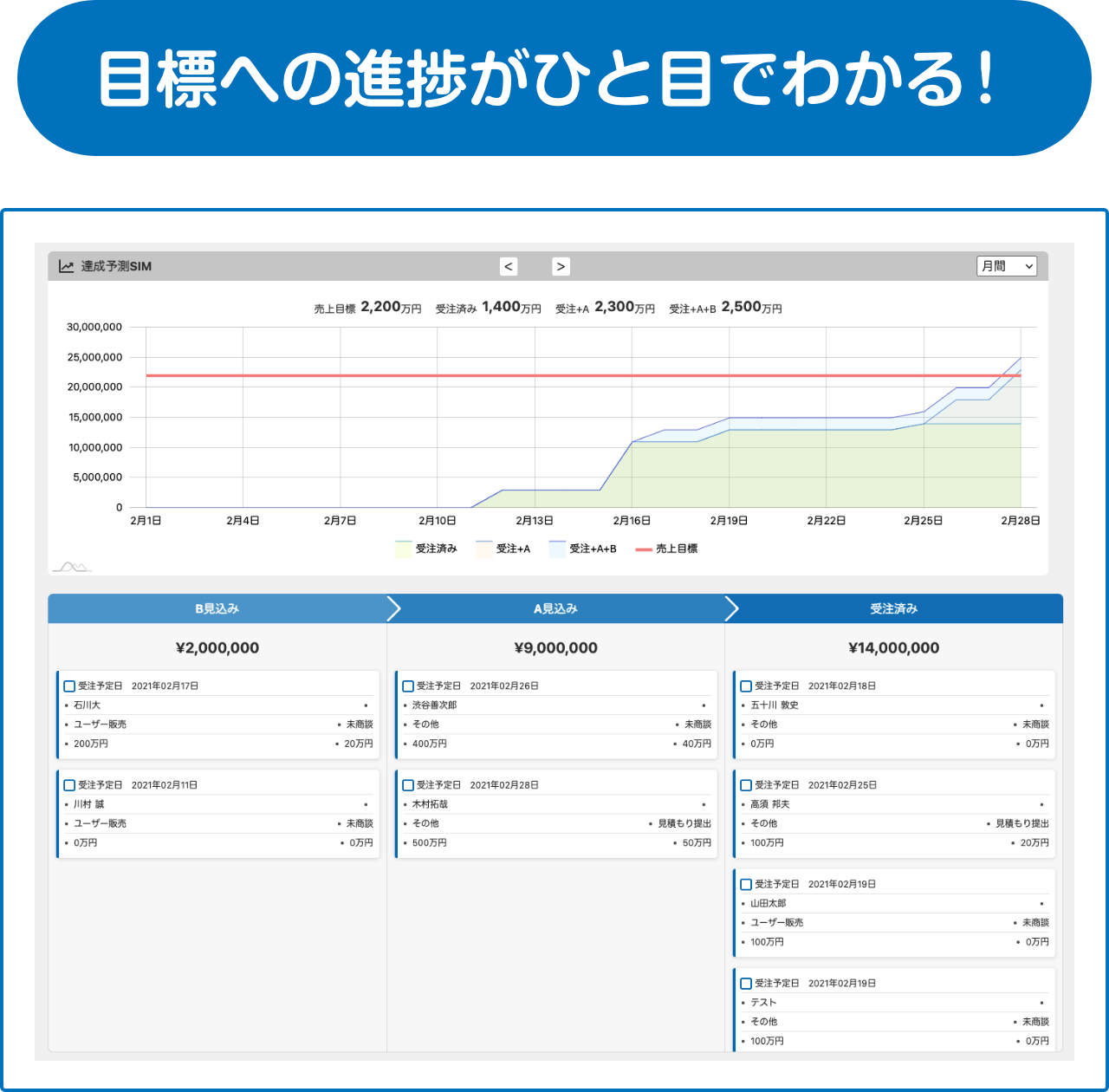Screen dimensions: 1109x1092
Task: Click the ¥9,000,000 A見込み total
Action: [x=555, y=648]
